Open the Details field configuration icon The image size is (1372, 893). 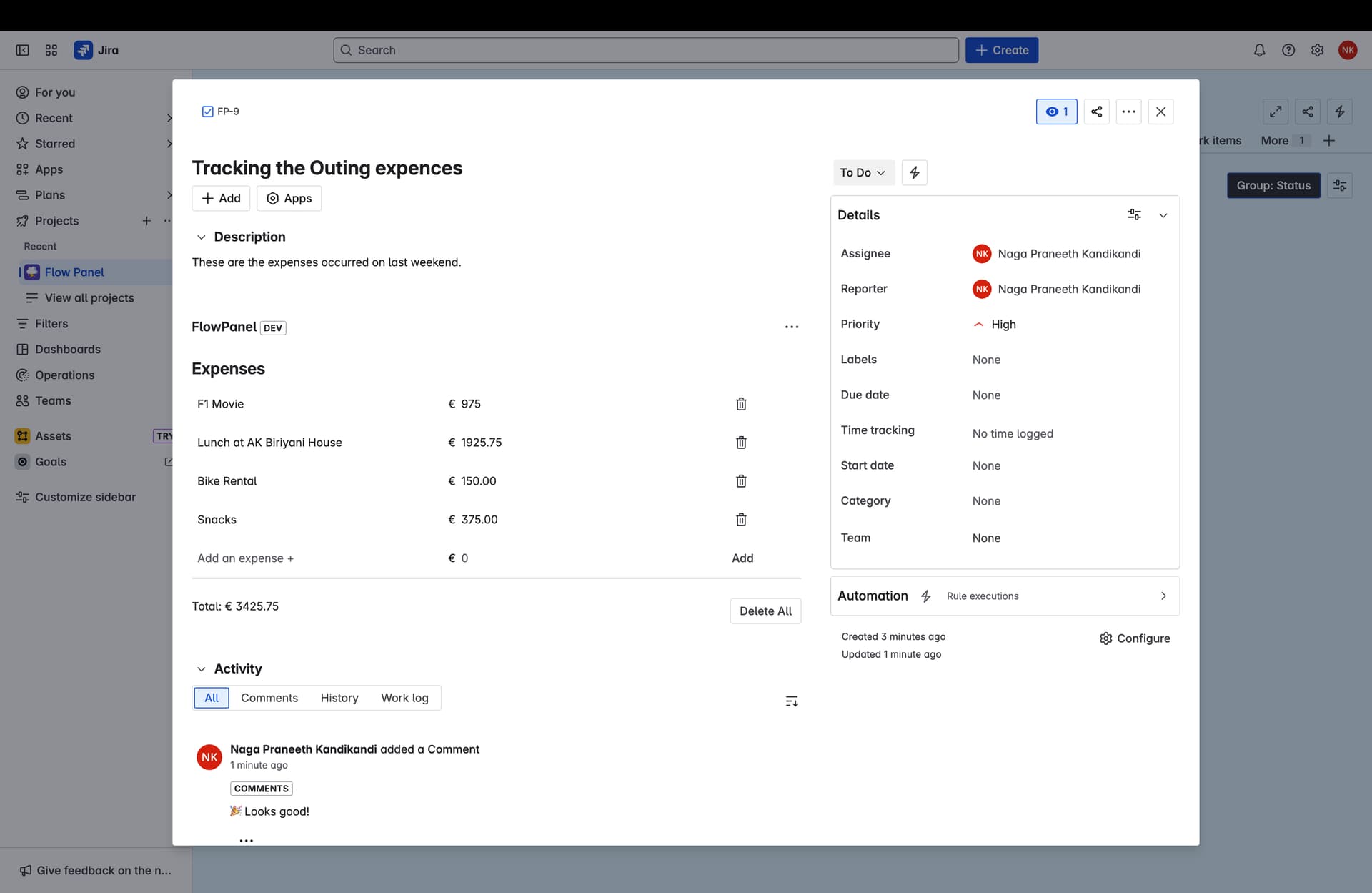pos(1134,214)
